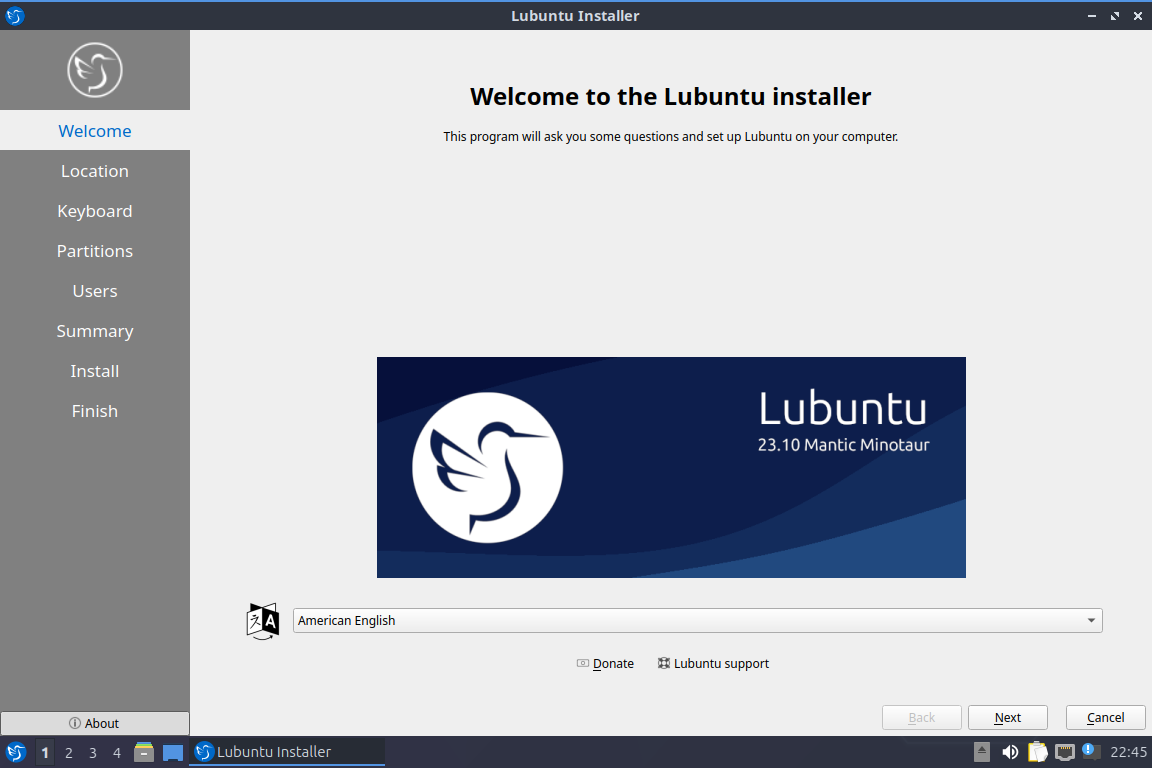Switch to virtual desktop 3
The height and width of the screenshot is (768, 1152).
pos(93,752)
